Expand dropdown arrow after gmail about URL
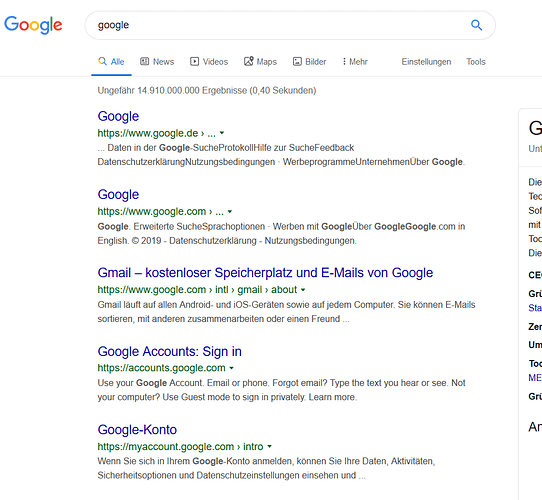Viewport: 542px width, 500px height. (303, 290)
